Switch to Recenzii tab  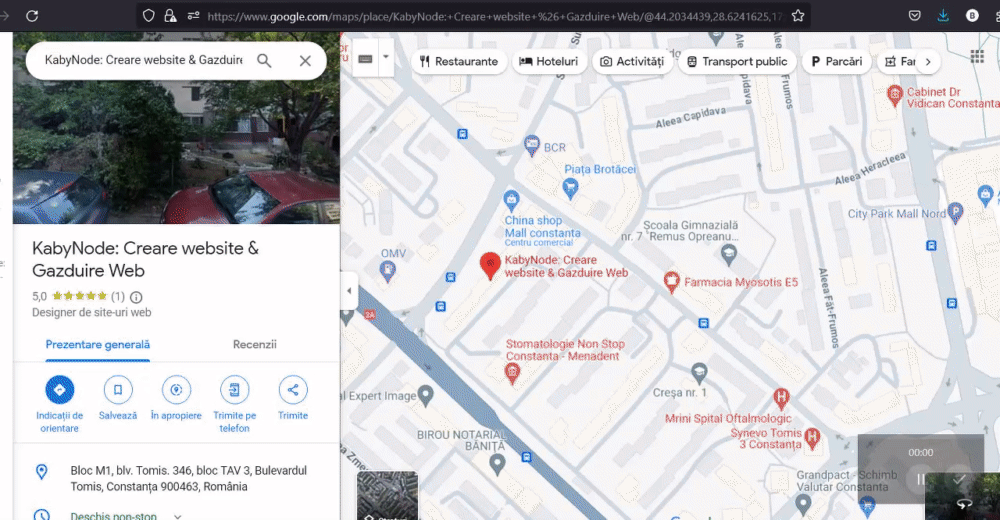point(254,345)
